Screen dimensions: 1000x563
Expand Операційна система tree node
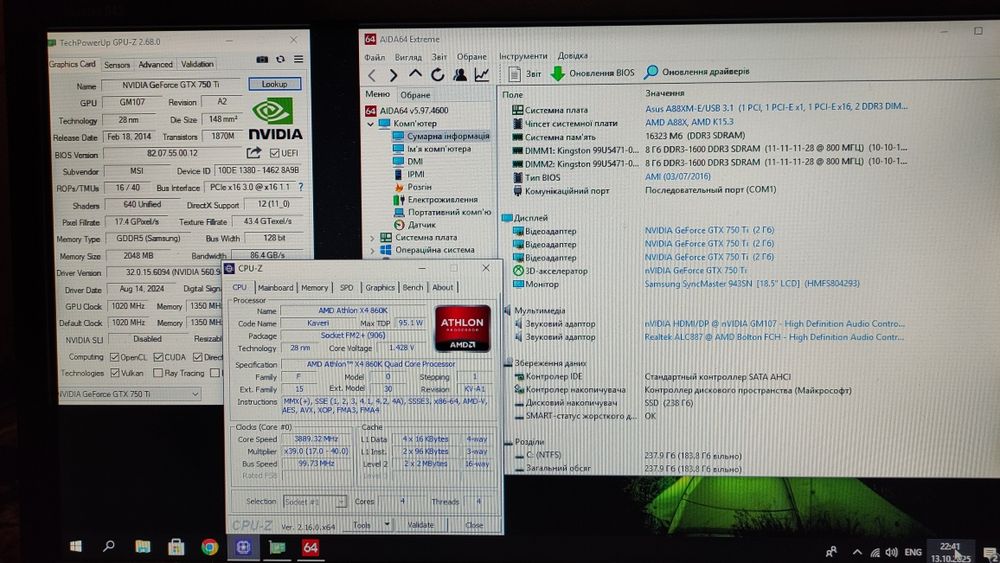[x=372, y=251]
